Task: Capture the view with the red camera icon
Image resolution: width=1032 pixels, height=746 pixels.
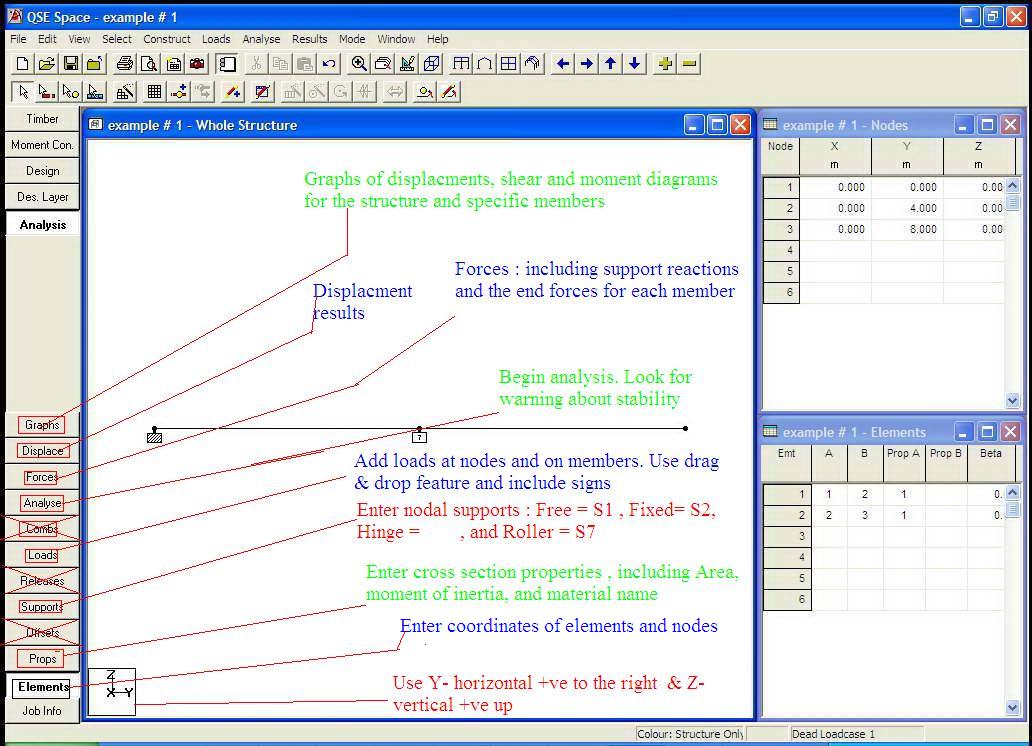Action: 197,64
